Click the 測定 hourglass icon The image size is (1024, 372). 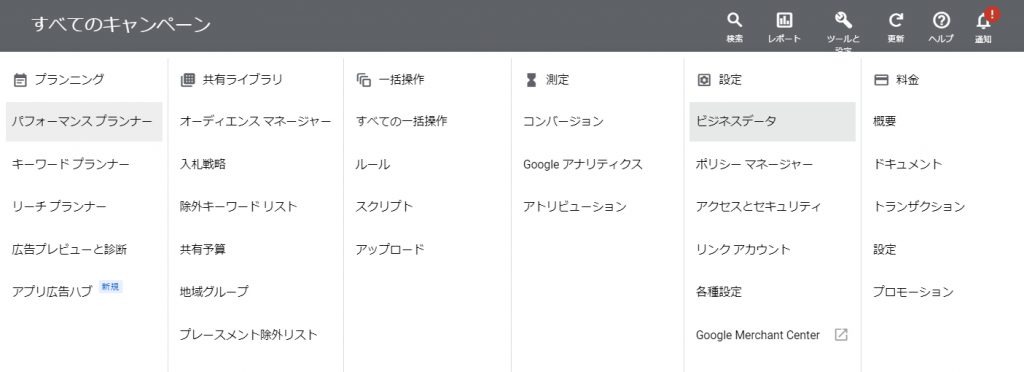531,80
